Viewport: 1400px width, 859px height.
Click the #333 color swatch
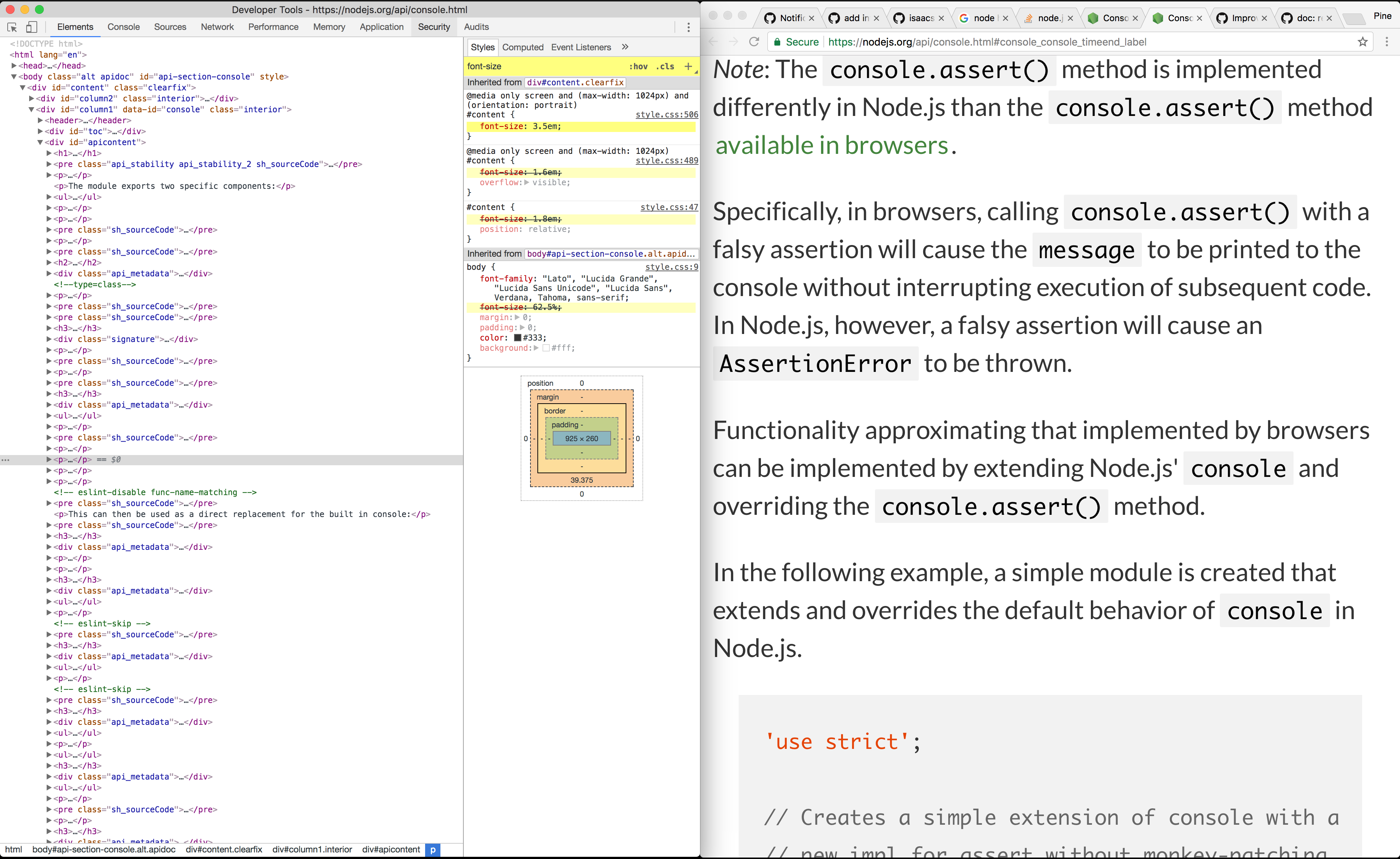(x=518, y=338)
